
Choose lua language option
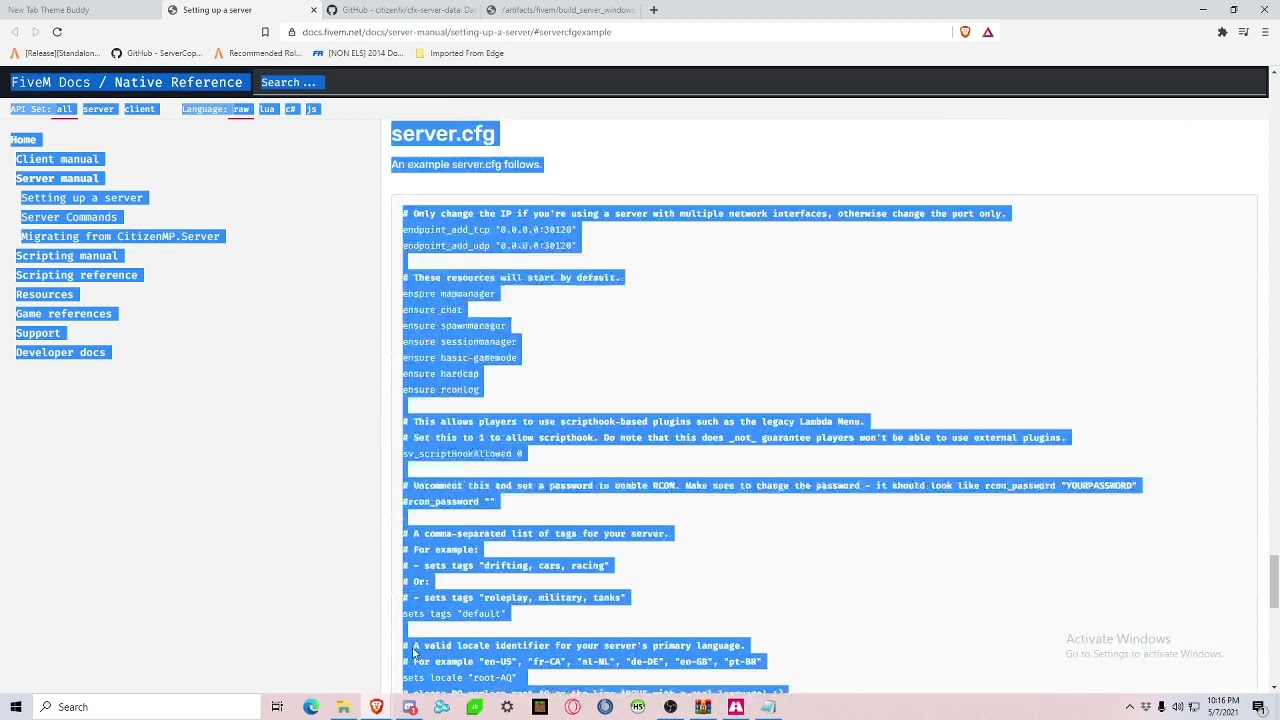pos(267,109)
